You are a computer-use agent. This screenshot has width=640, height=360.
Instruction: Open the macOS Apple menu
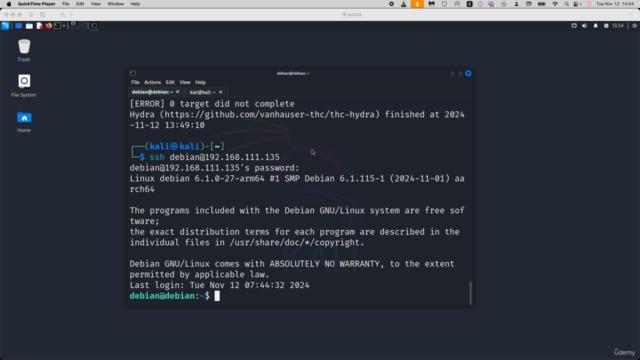[x=9, y=4]
